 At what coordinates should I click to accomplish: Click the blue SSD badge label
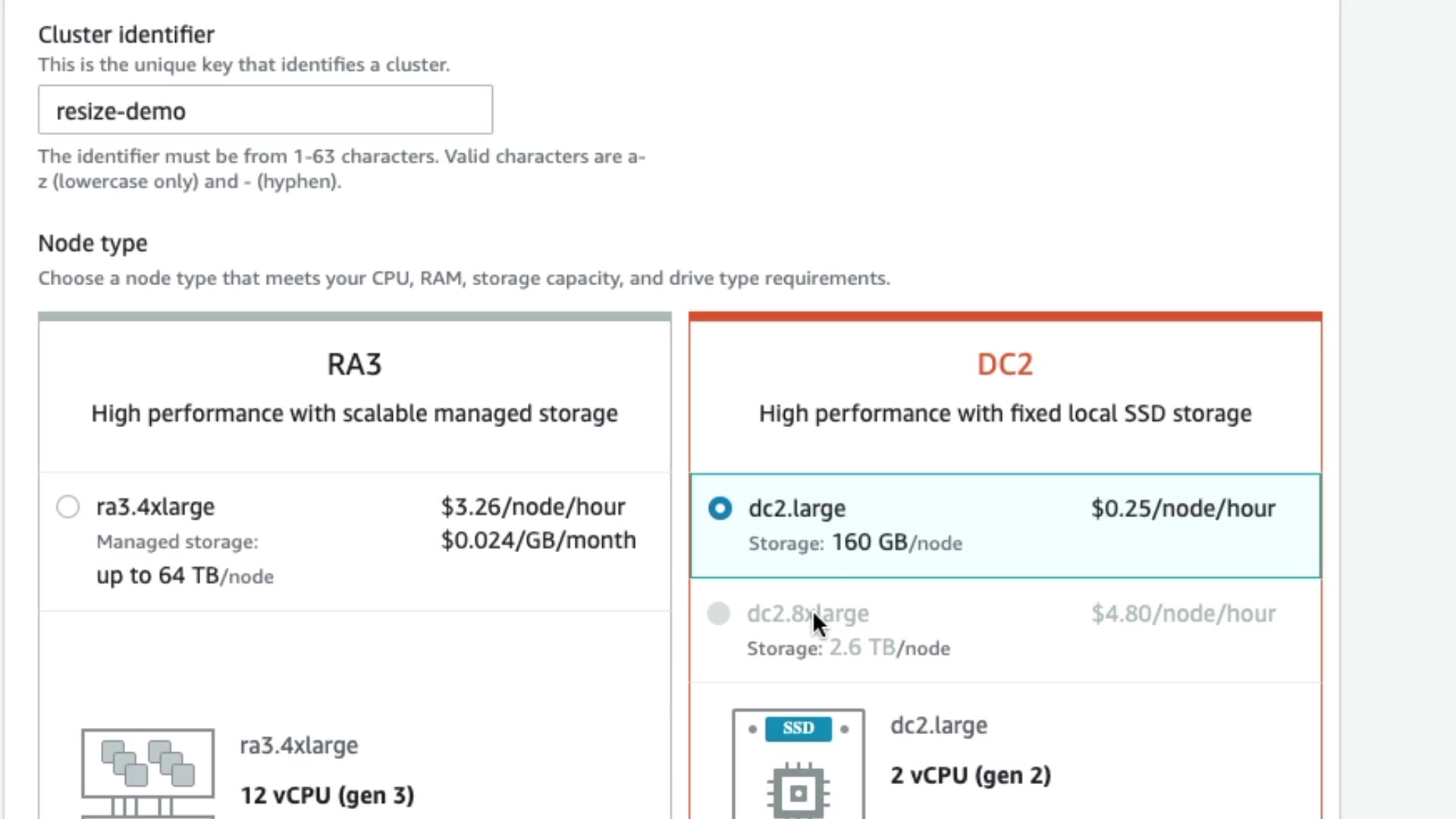(798, 728)
